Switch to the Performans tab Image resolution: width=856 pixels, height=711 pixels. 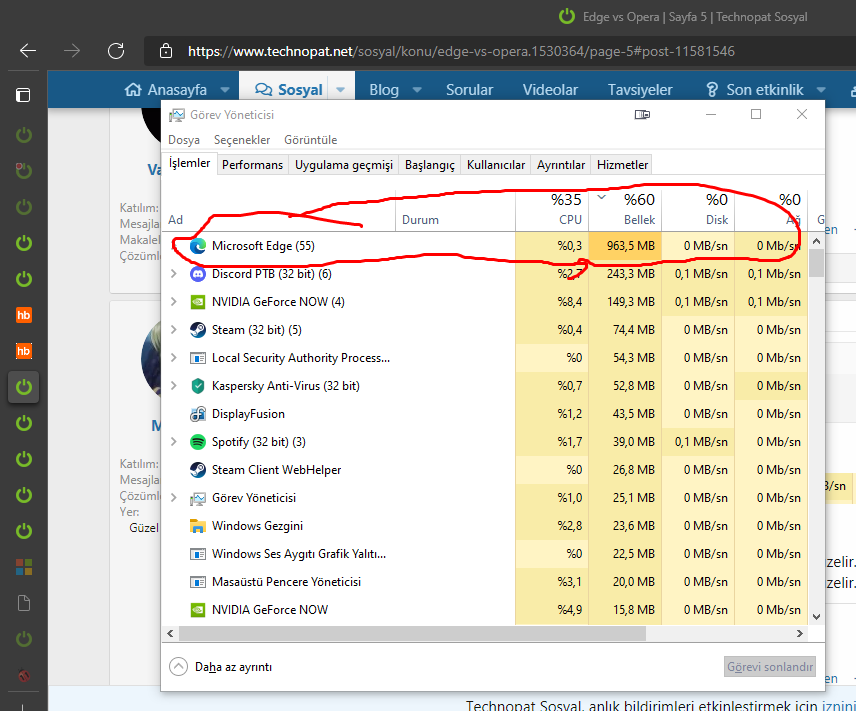(x=252, y=165)
